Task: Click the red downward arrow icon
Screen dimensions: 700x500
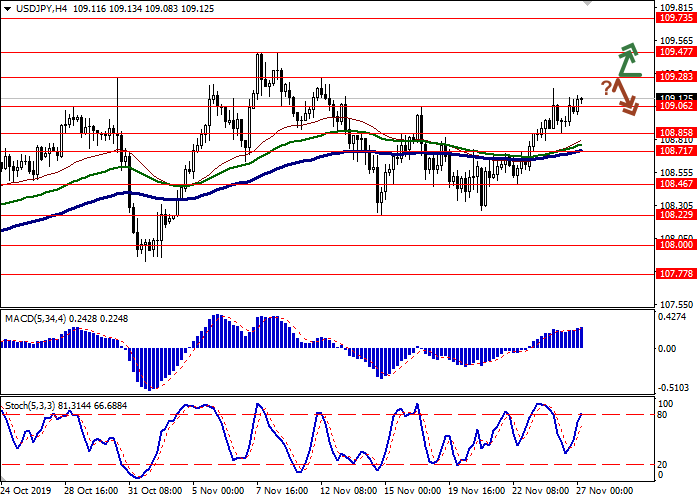Action: point(627,98)
